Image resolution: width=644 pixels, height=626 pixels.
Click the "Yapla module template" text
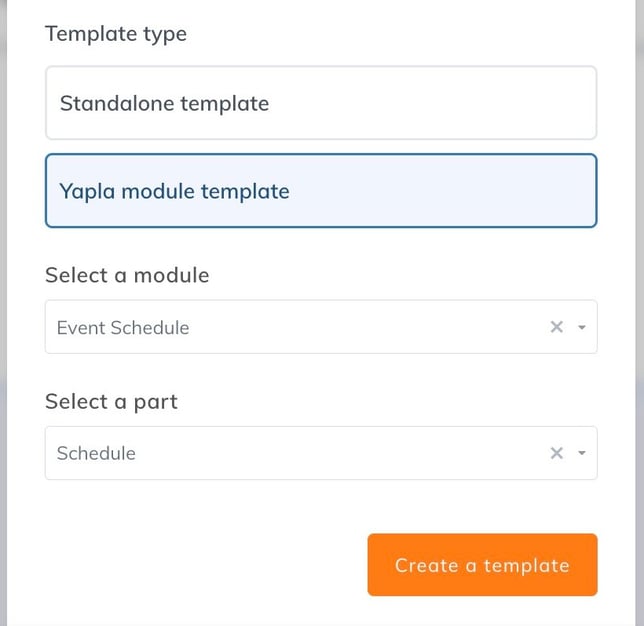174,191
